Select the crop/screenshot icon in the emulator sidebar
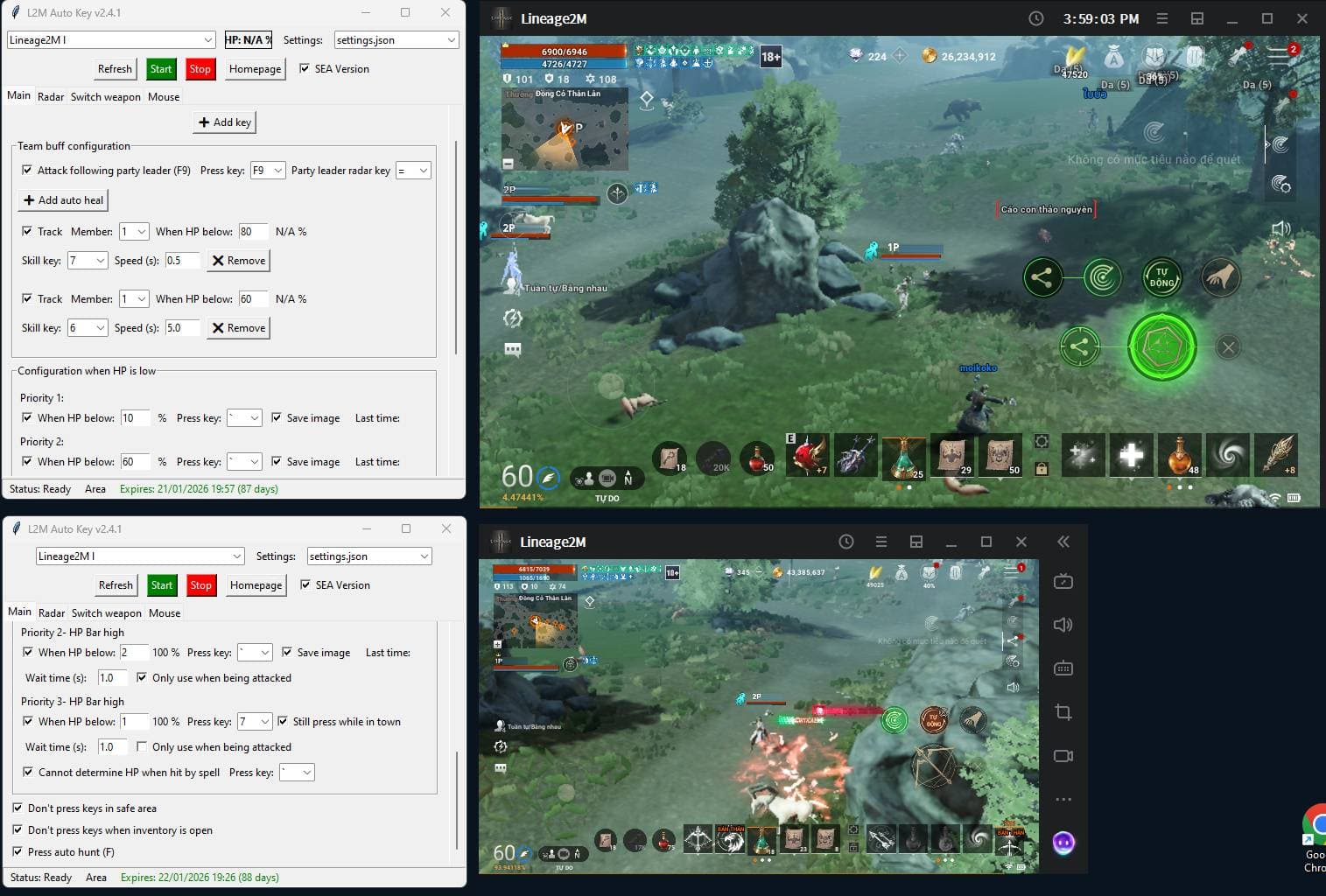1326x896 pixels. (1063, 712)
